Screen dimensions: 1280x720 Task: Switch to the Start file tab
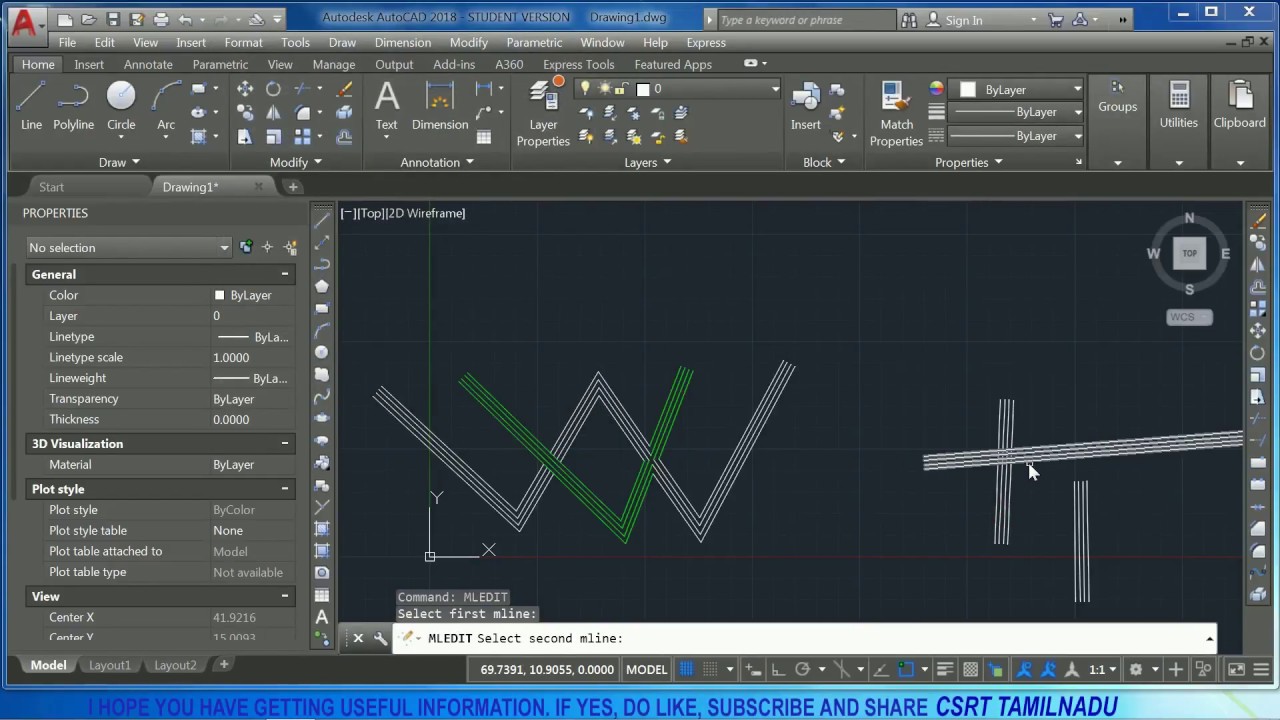[51, 187]
